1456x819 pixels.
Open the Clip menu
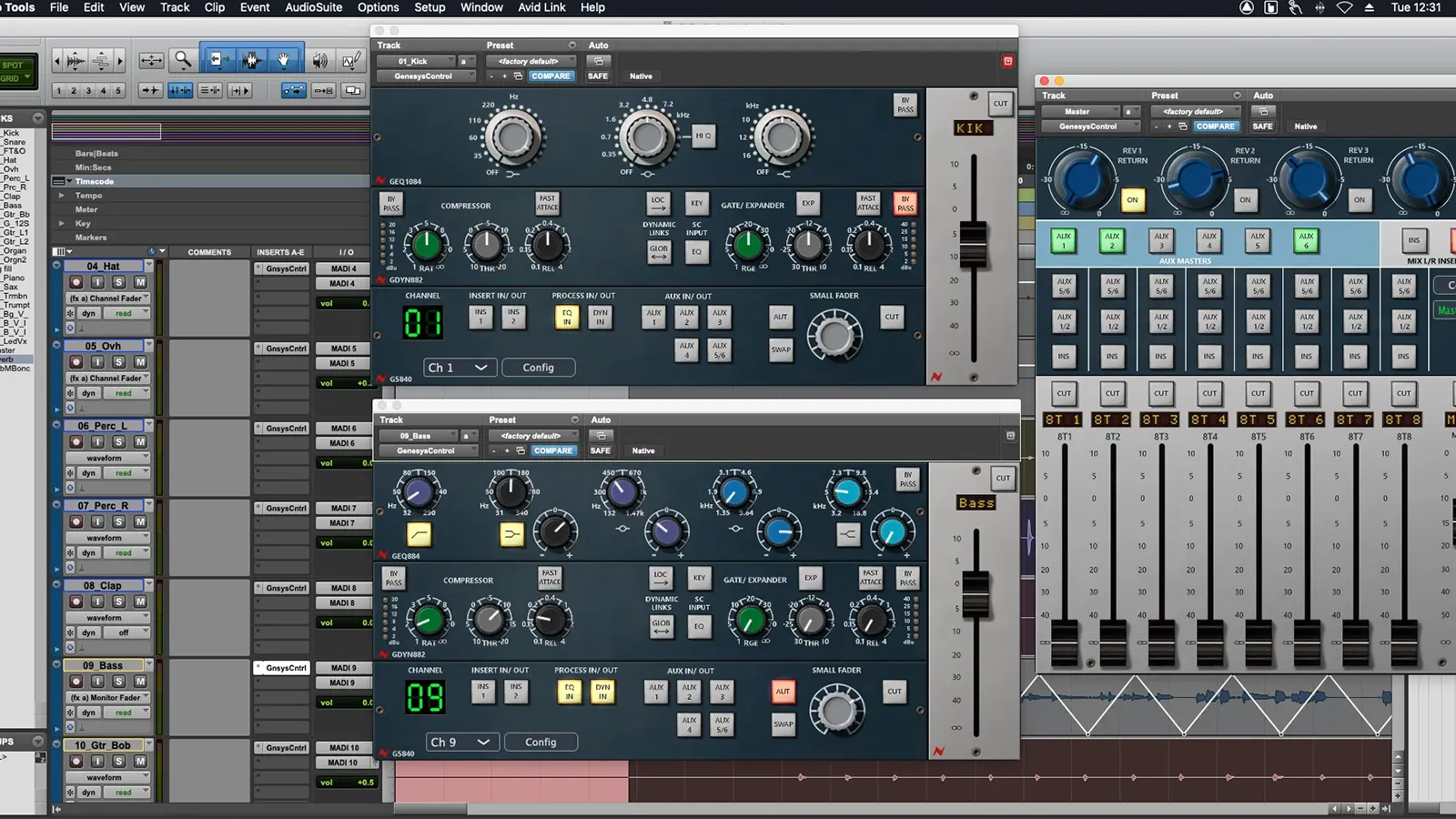[x=215, y=7]
